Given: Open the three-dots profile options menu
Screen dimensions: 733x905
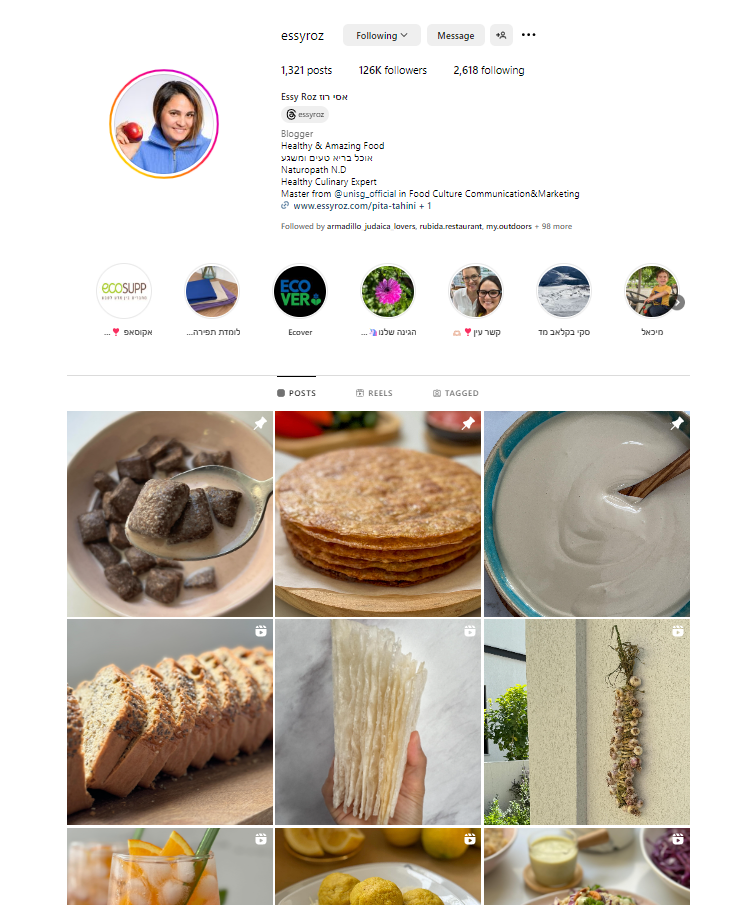Looking at the screenshot, I should pos(528,35).
